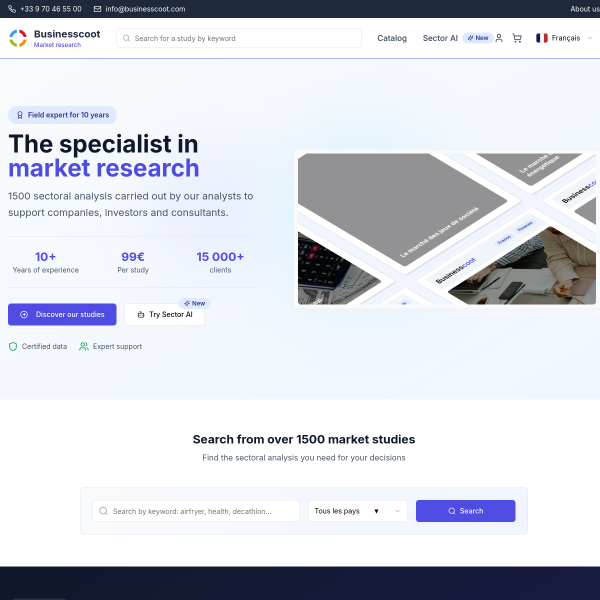Open the Sector AI menu item
The height and width of the screenshot is (600, 600).
440,38
